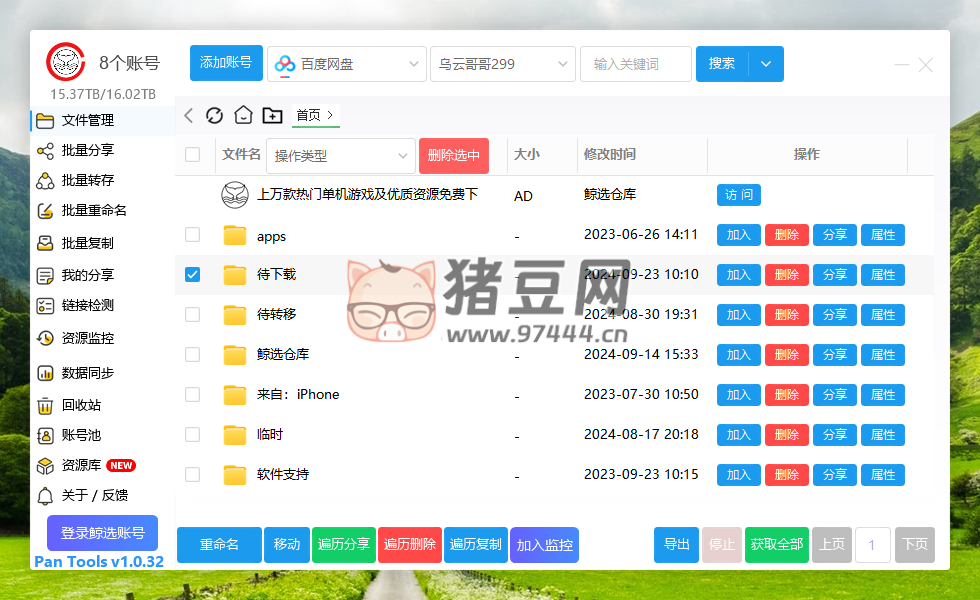Screen dimensions: 980x600
Task: Click the new folder icon
Action: point(272,115)
